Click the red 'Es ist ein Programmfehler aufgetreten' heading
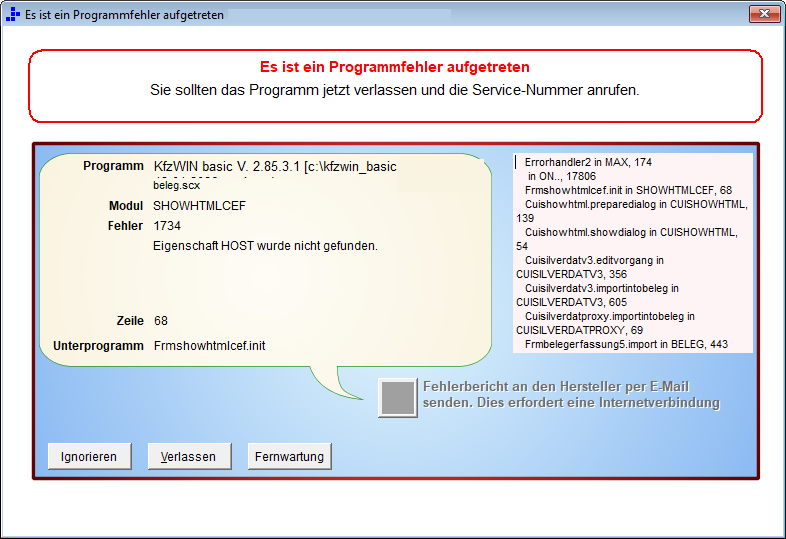Screen dimensions: 786x539 tap(395, 67)
